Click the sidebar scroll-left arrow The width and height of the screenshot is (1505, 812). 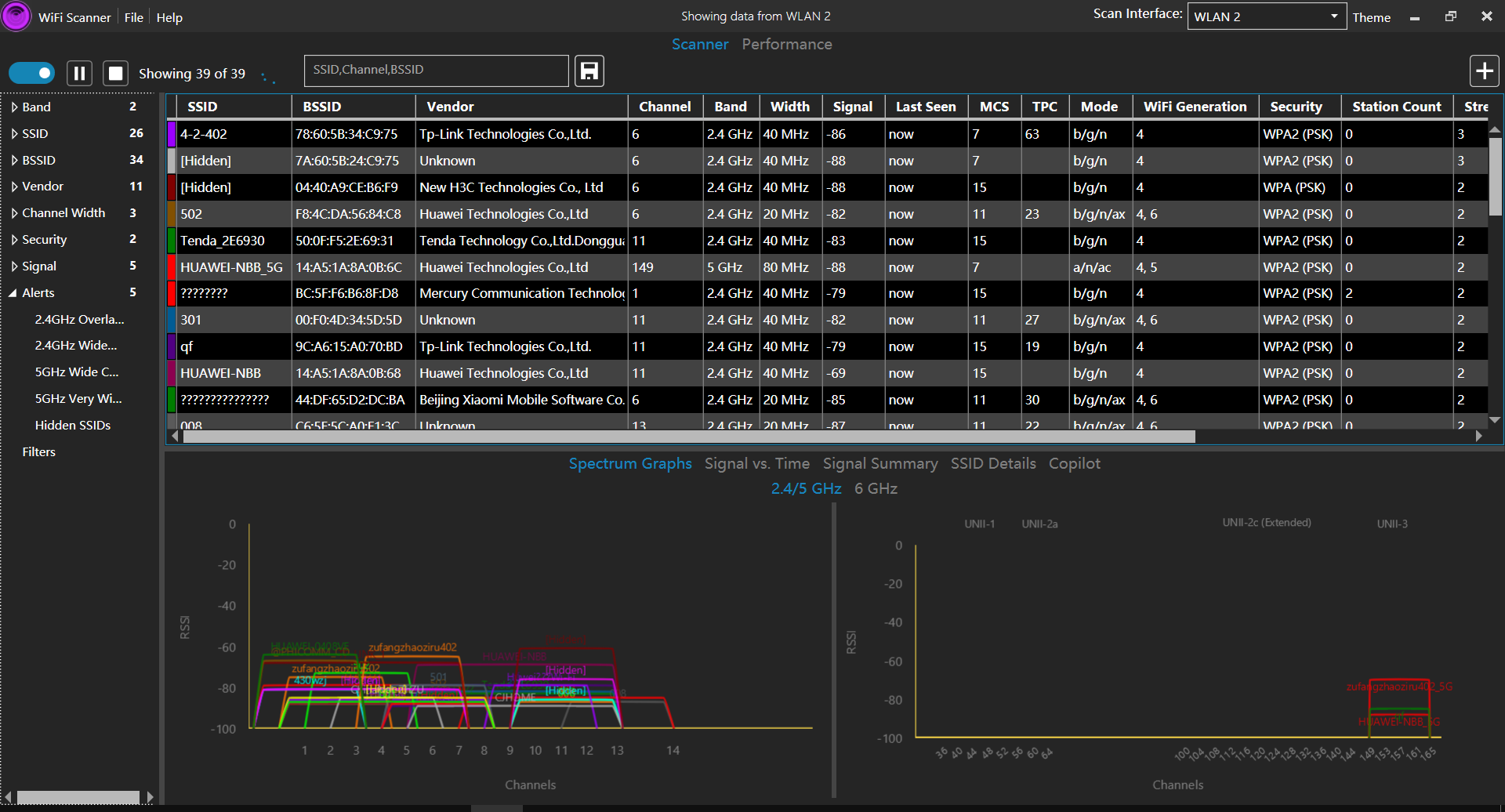tap(8, 797)
